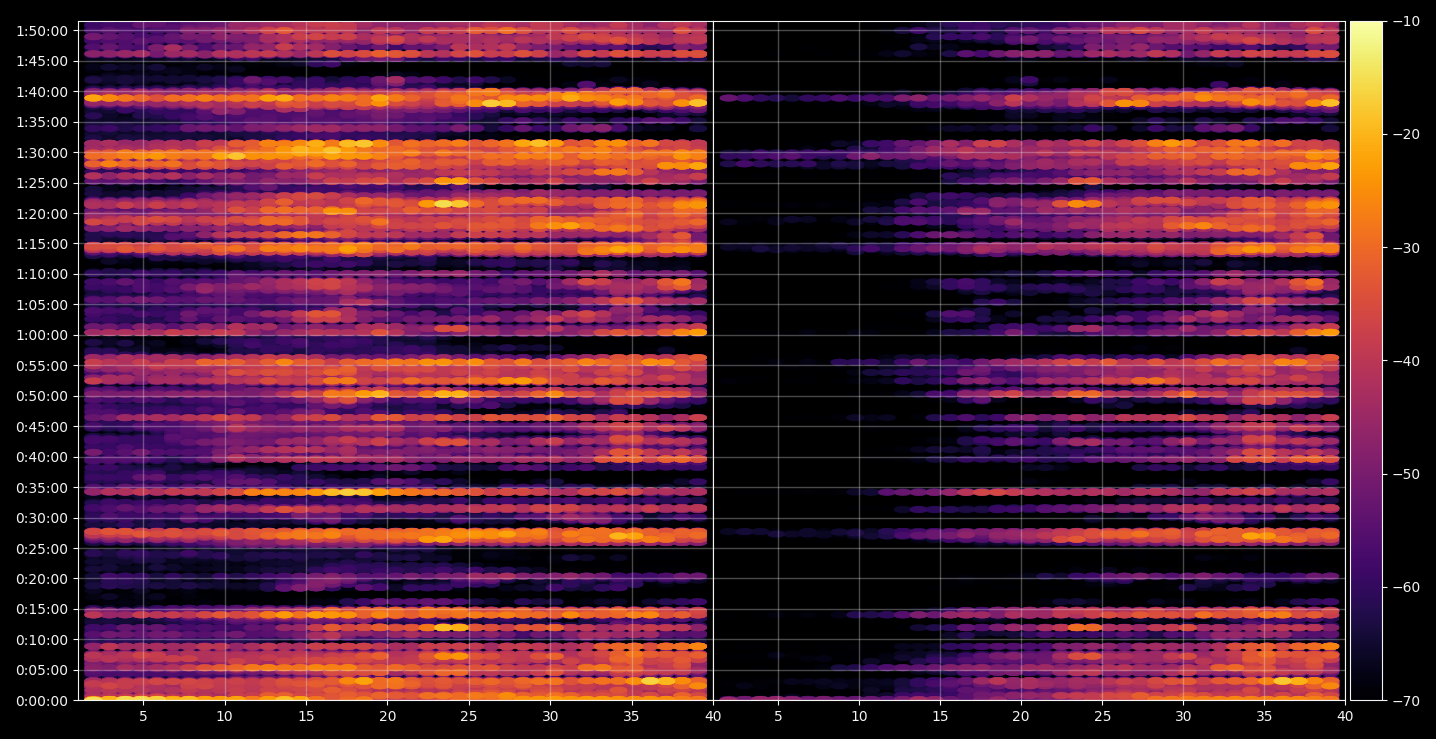The height and width of the screenshot is (739, 1436).
Task: Click the 1:40:00 y-axis tick label
Action: click(x=42, y=92)
